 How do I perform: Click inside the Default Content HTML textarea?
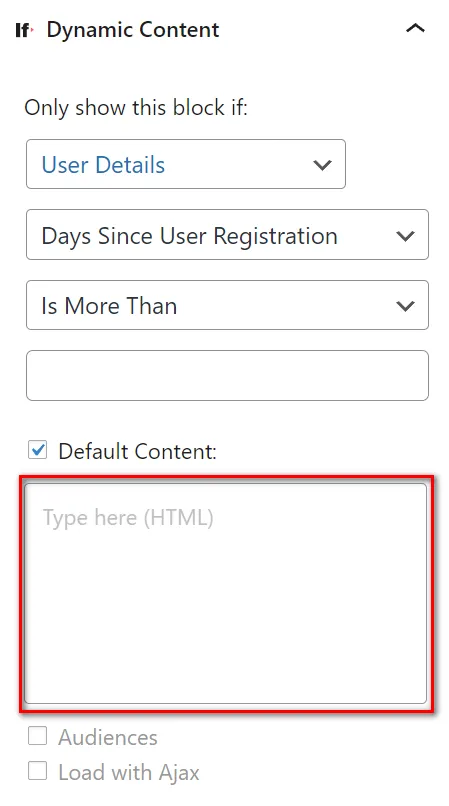point(226,593)
